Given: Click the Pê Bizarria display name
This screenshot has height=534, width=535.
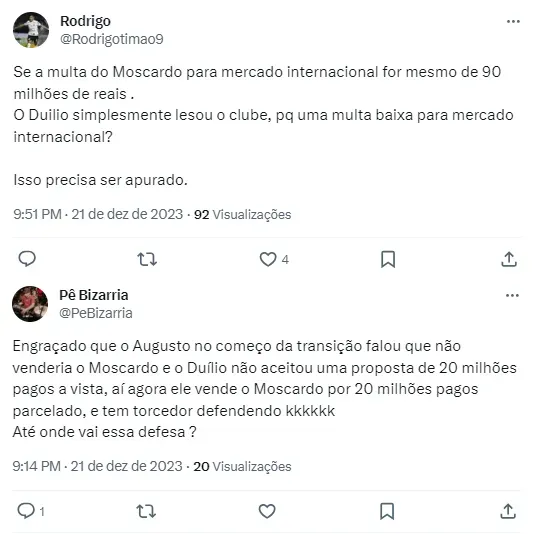Looking at the screenshot, I should (94, 295).
